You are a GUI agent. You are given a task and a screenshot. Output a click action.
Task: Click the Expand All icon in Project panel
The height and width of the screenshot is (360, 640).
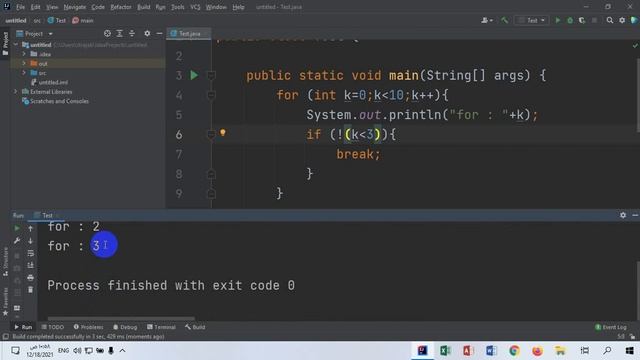[x=120, y=33]
